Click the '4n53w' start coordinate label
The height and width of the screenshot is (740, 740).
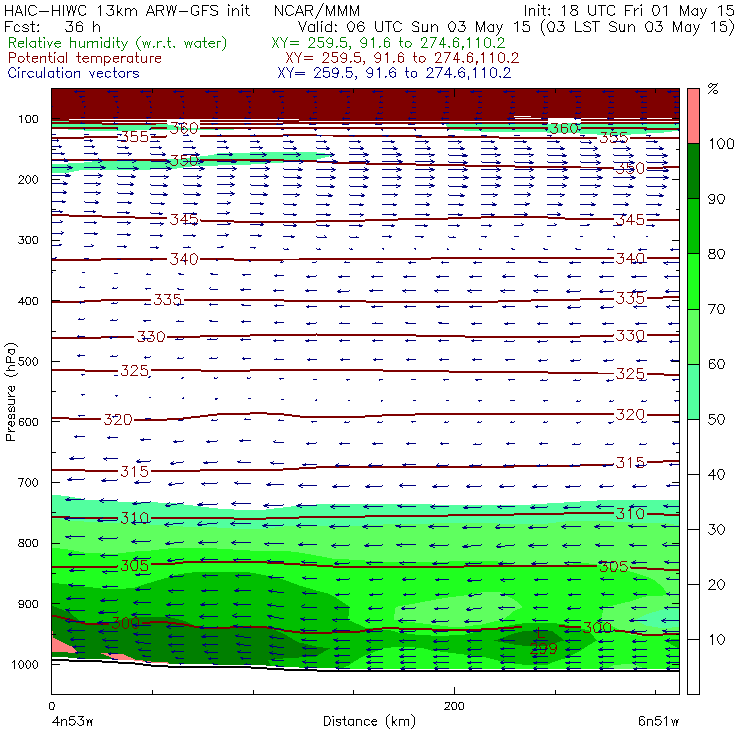[72, 721]
